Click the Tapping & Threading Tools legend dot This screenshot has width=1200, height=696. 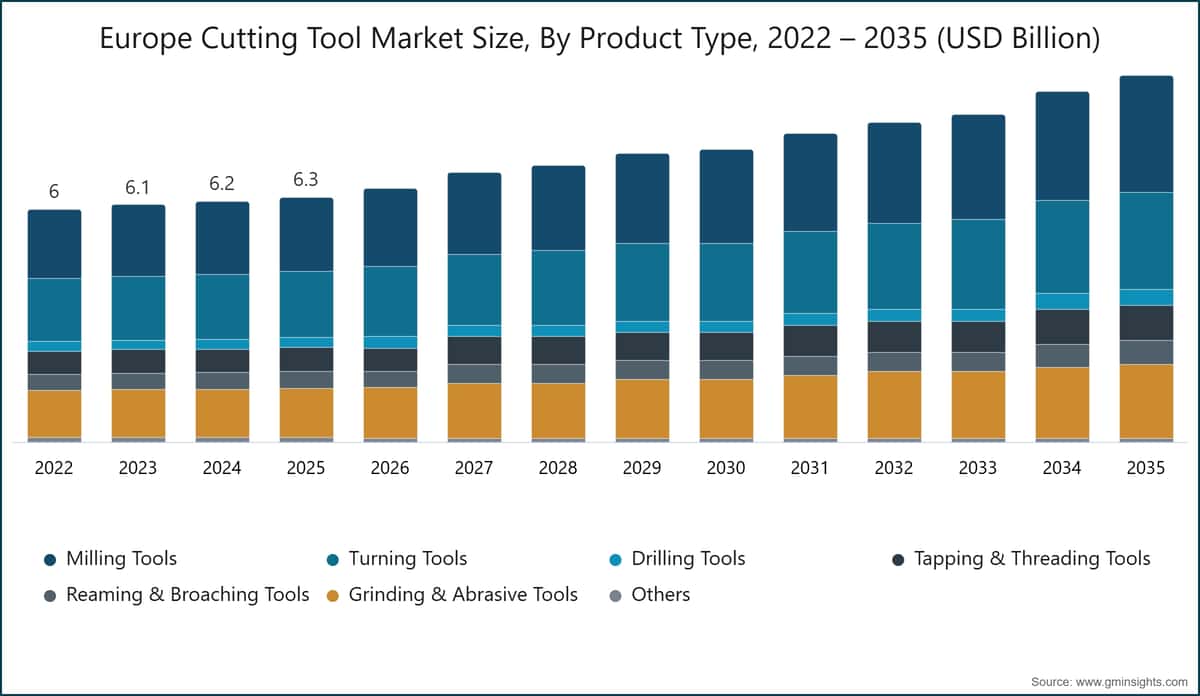[x=897, y=559]
